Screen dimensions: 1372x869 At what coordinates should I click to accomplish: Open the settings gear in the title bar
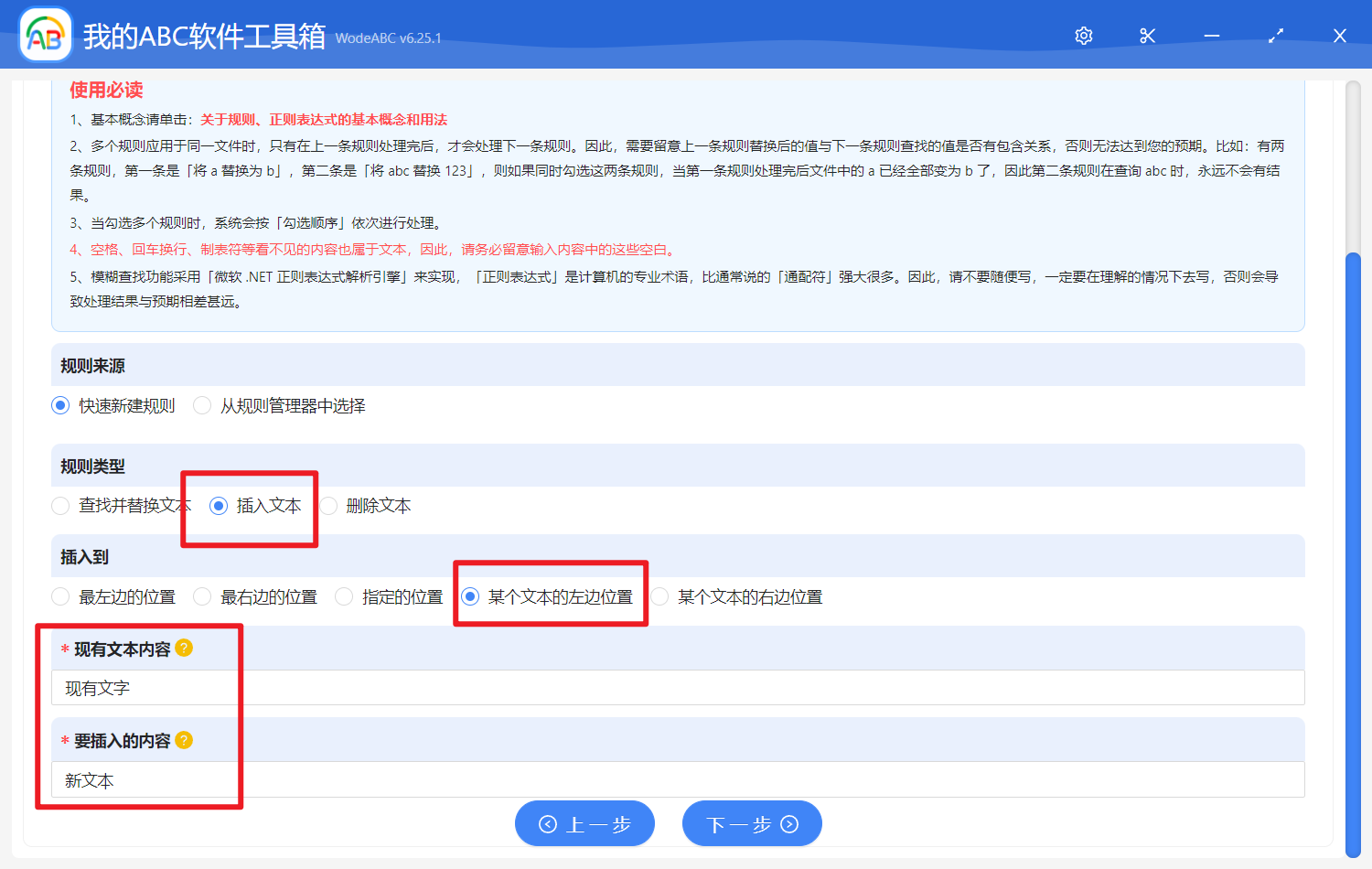[x=1083, y=35]
